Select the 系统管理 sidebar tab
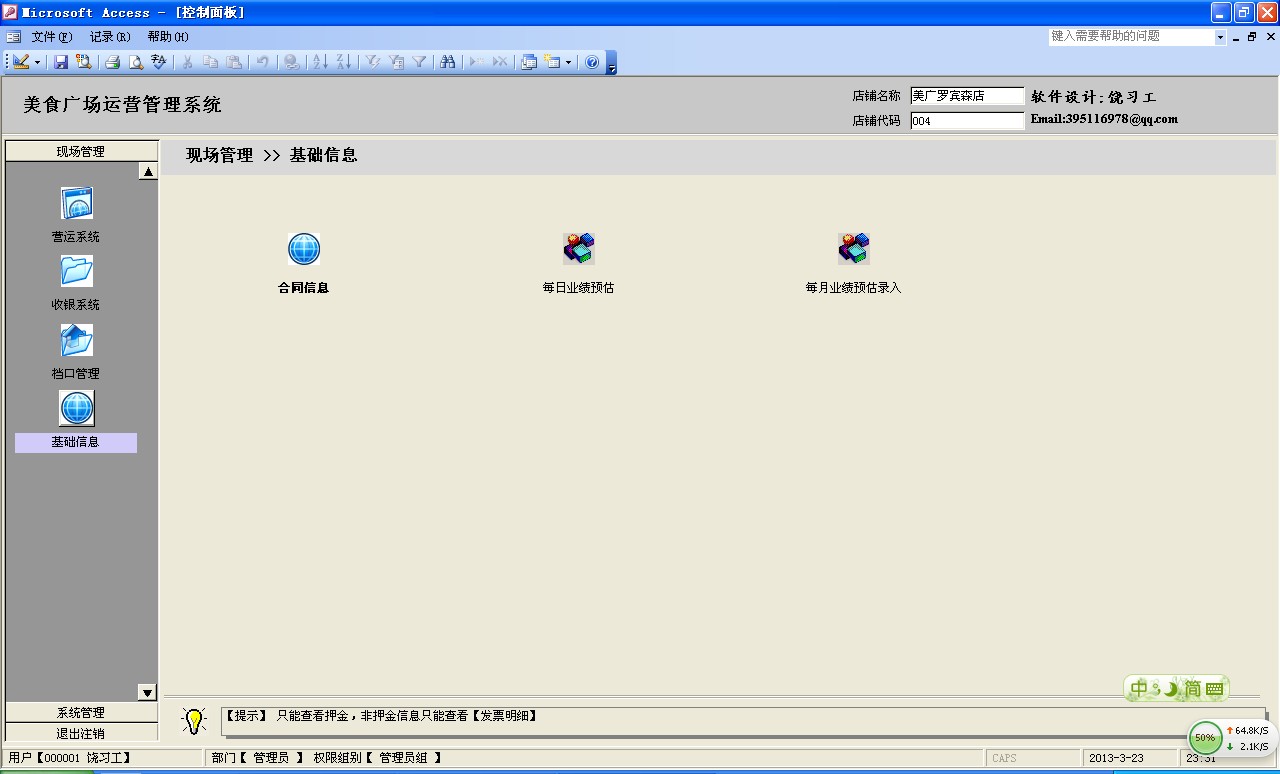Screen dimensions: 1280x774 81,713
